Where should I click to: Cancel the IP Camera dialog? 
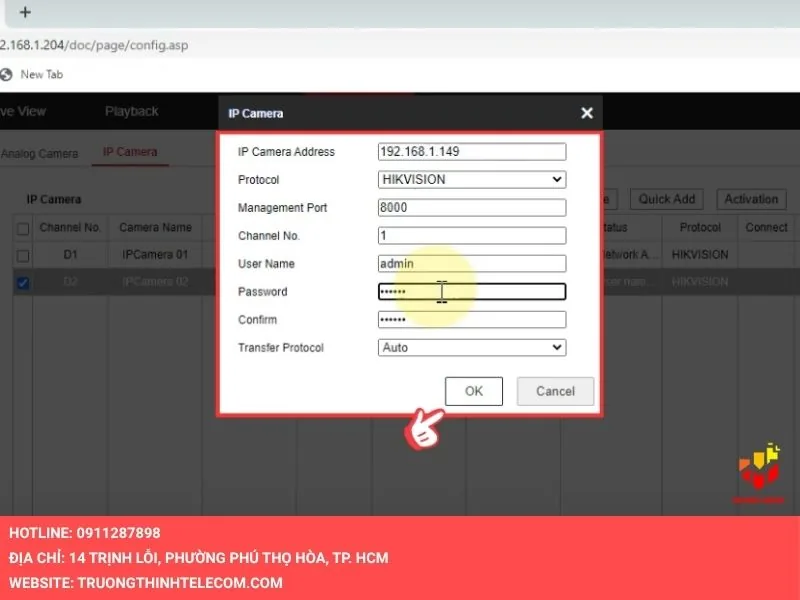[555, 391]
